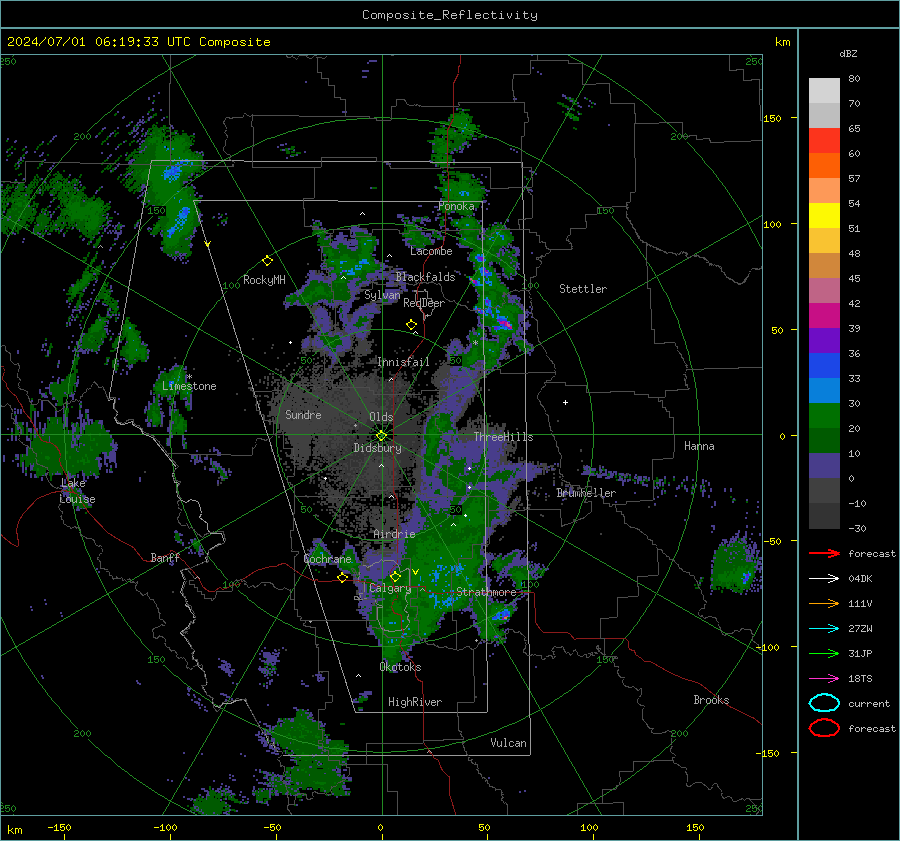Click the Cochrane town label
This screenshot has height=841, width=900.
pyautogui.click(x=327, y=559)
